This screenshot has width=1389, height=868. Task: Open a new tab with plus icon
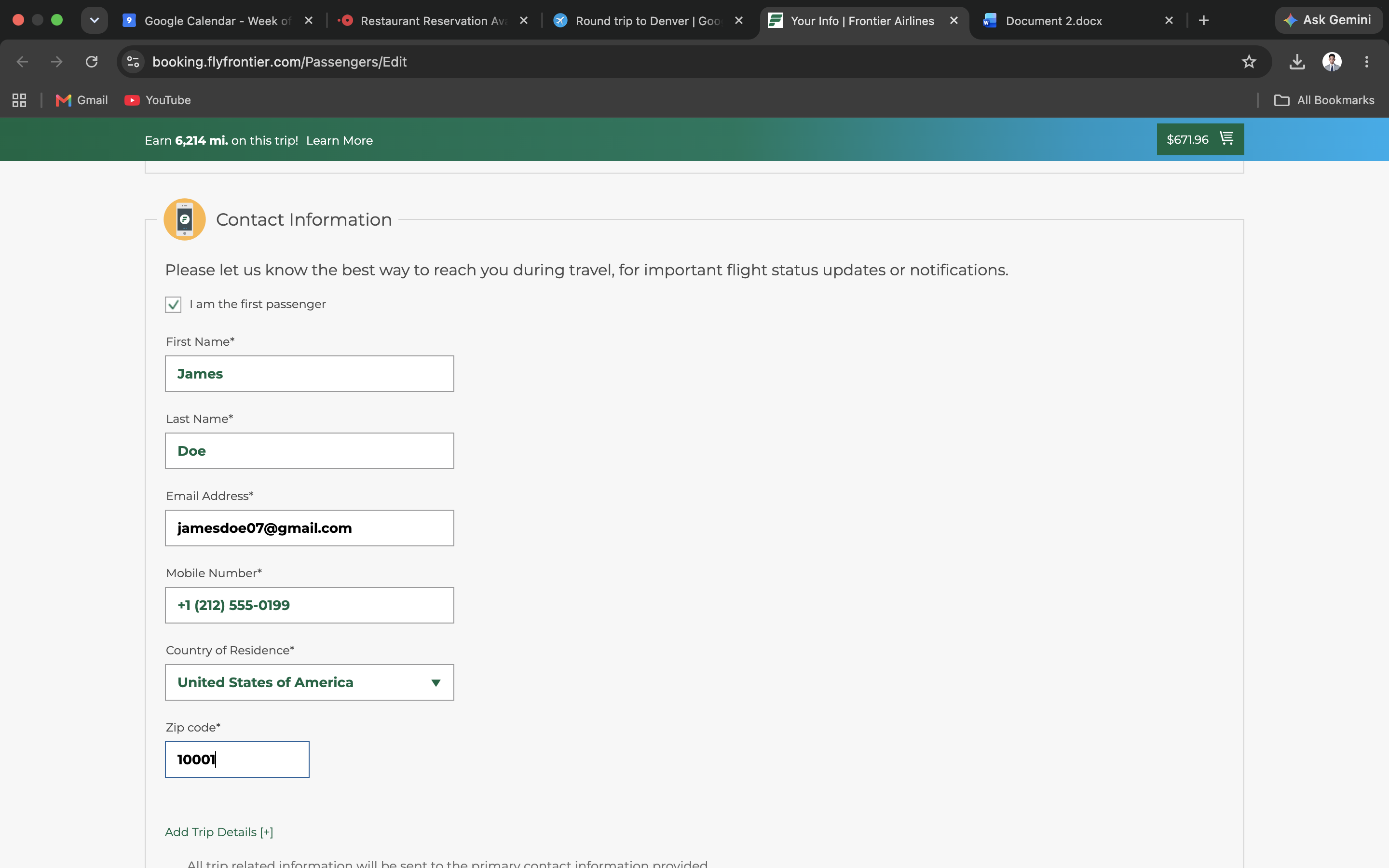pyautogui.click(x=1204, y=21)
